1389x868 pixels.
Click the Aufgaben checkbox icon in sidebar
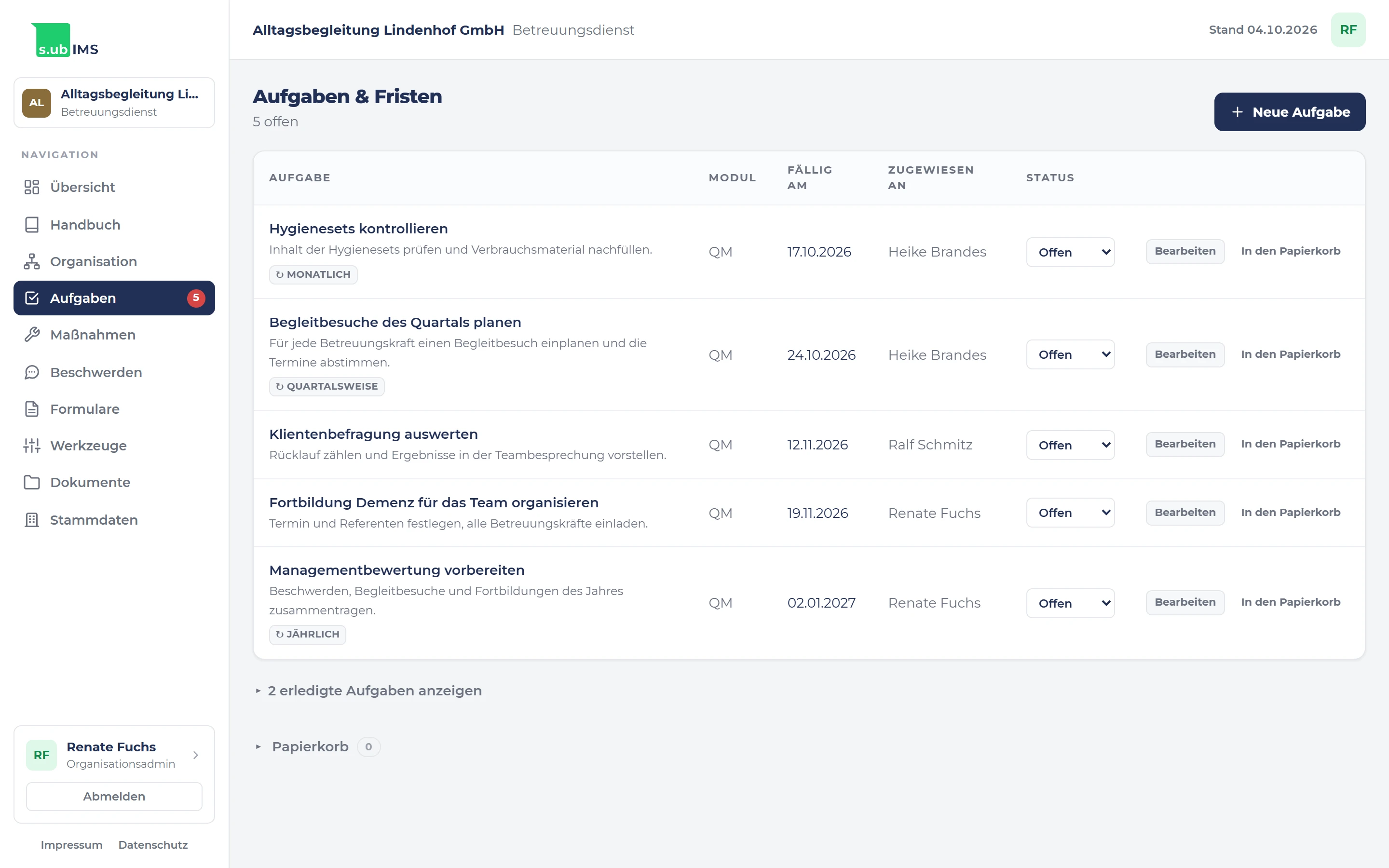(x=31, y=298)
